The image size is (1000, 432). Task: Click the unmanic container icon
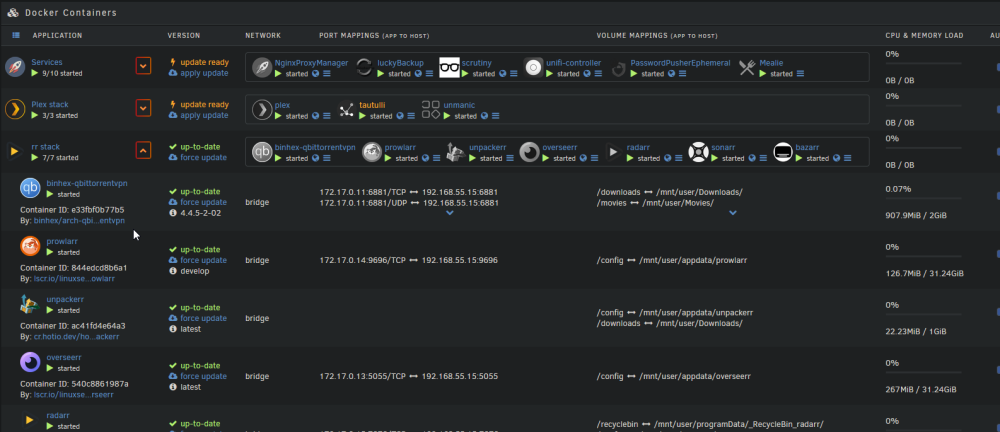point(431,109)
